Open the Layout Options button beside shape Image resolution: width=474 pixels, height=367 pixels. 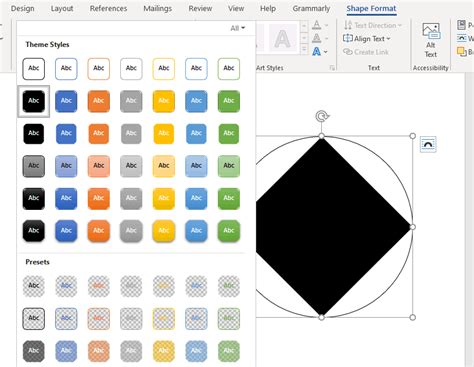click(x=428, y=144)
